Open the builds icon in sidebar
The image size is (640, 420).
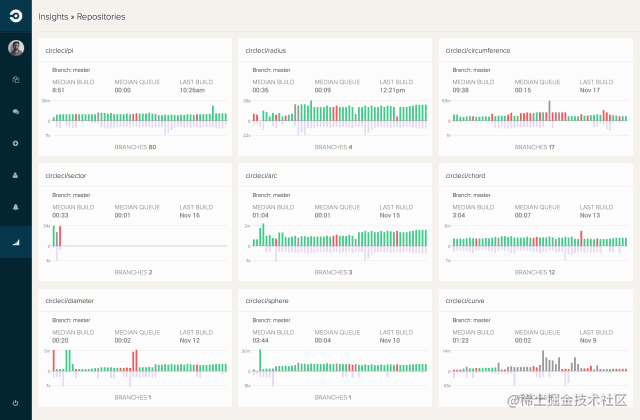pos(16,80)
